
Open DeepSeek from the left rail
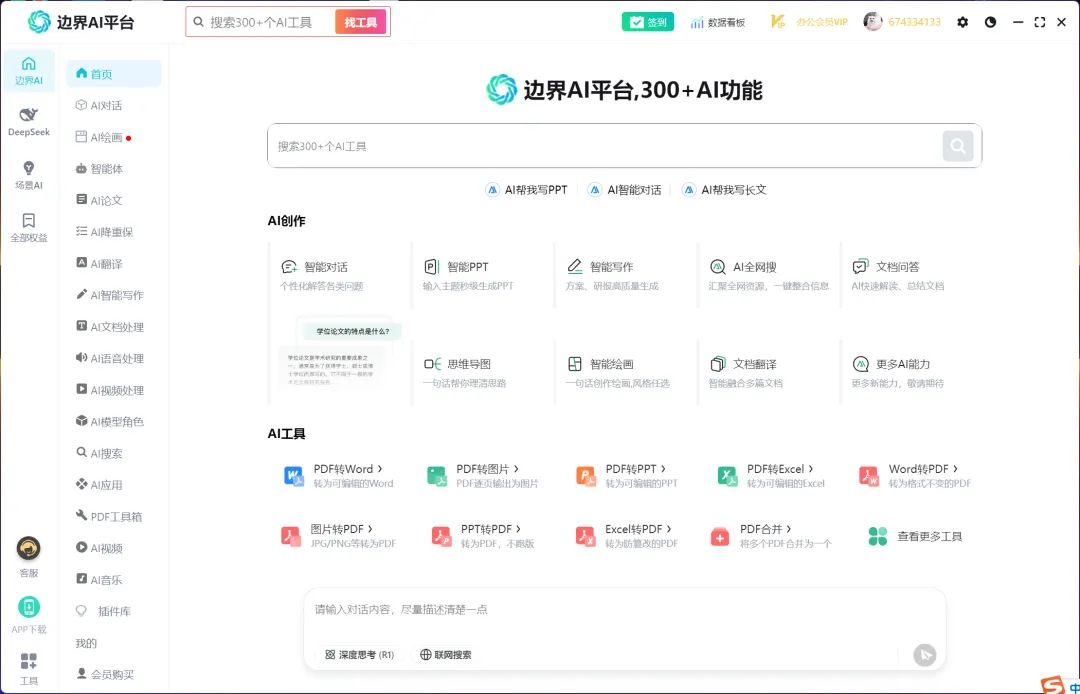28,122
